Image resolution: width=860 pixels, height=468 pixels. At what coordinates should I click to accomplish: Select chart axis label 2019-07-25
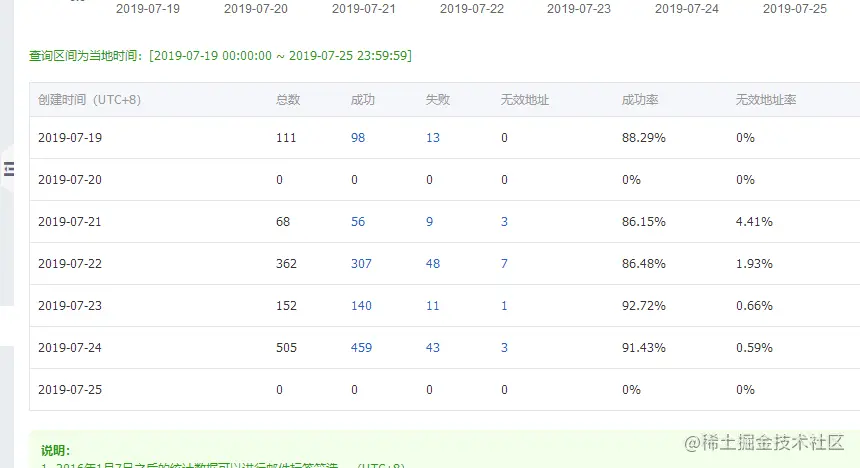[795, 9]
